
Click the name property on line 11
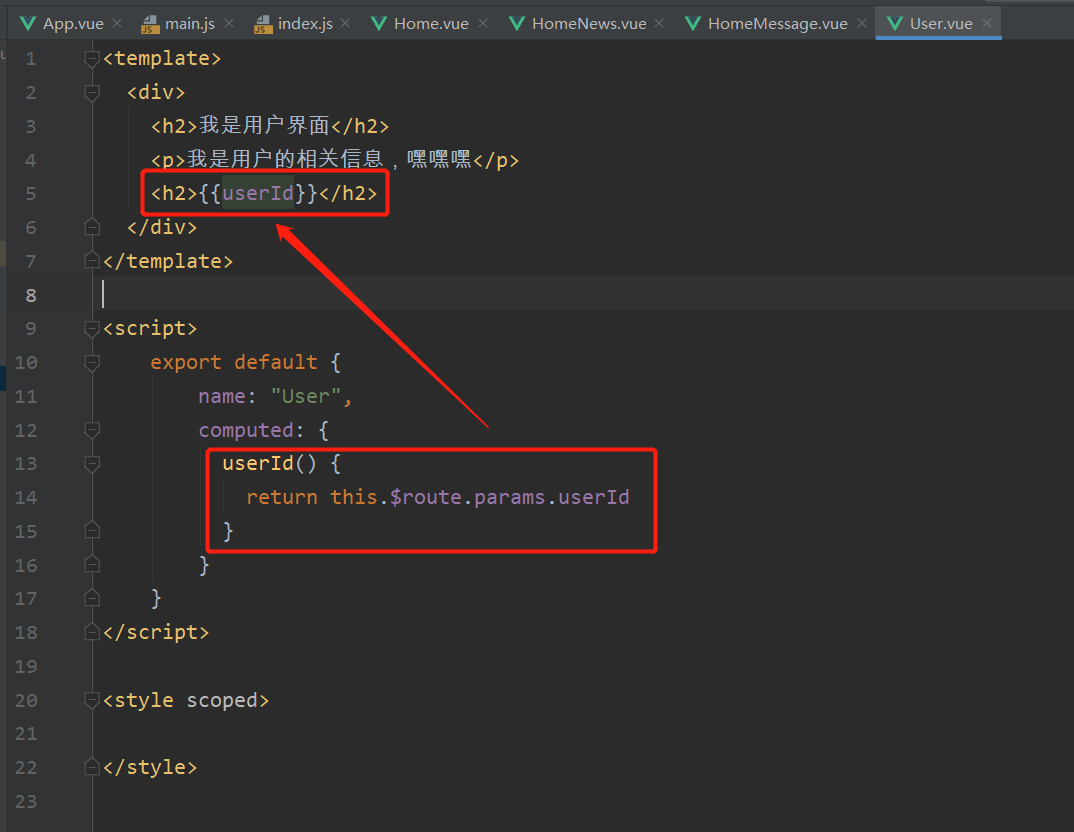[222, 396]
